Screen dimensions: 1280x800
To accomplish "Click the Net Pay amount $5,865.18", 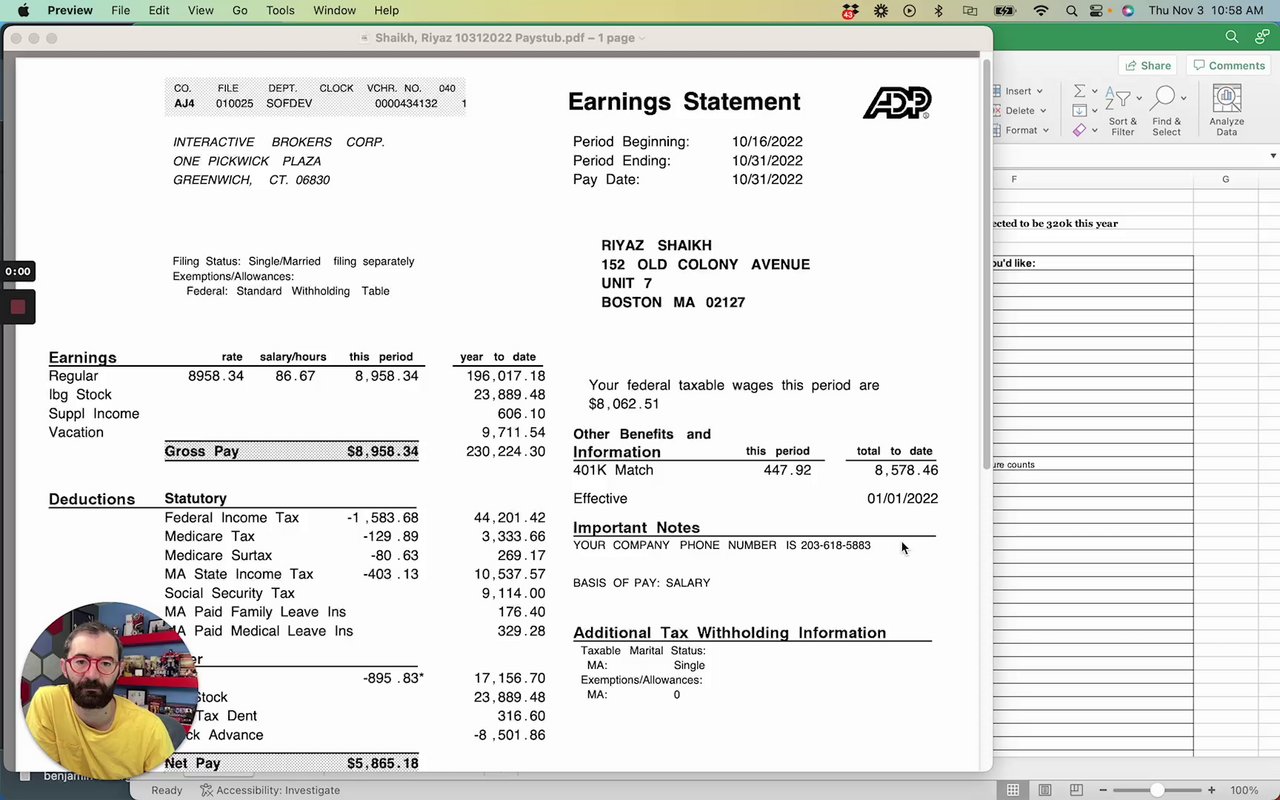I will [x=382, y=763].
